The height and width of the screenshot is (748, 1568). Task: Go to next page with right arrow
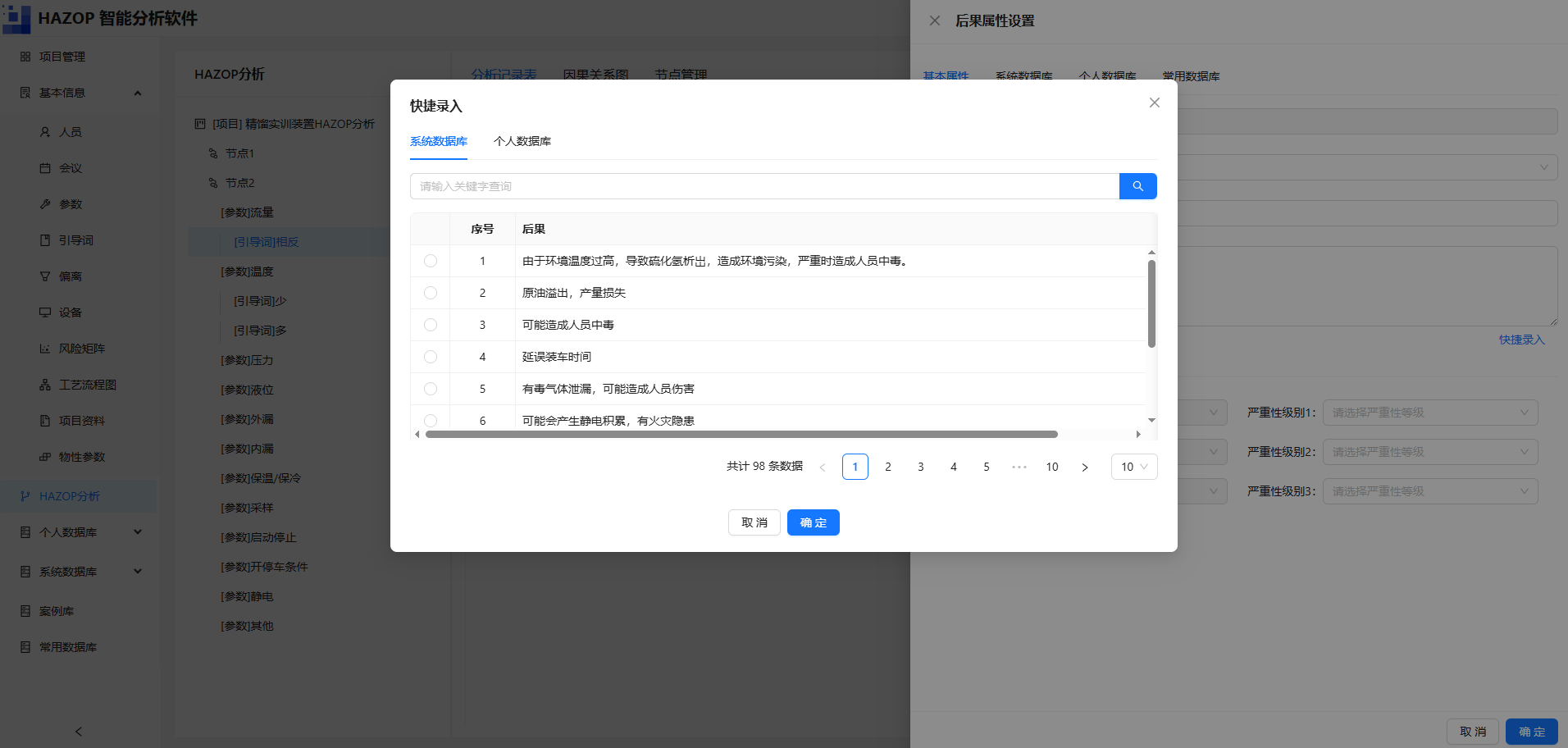click(x=1085, y=467)
